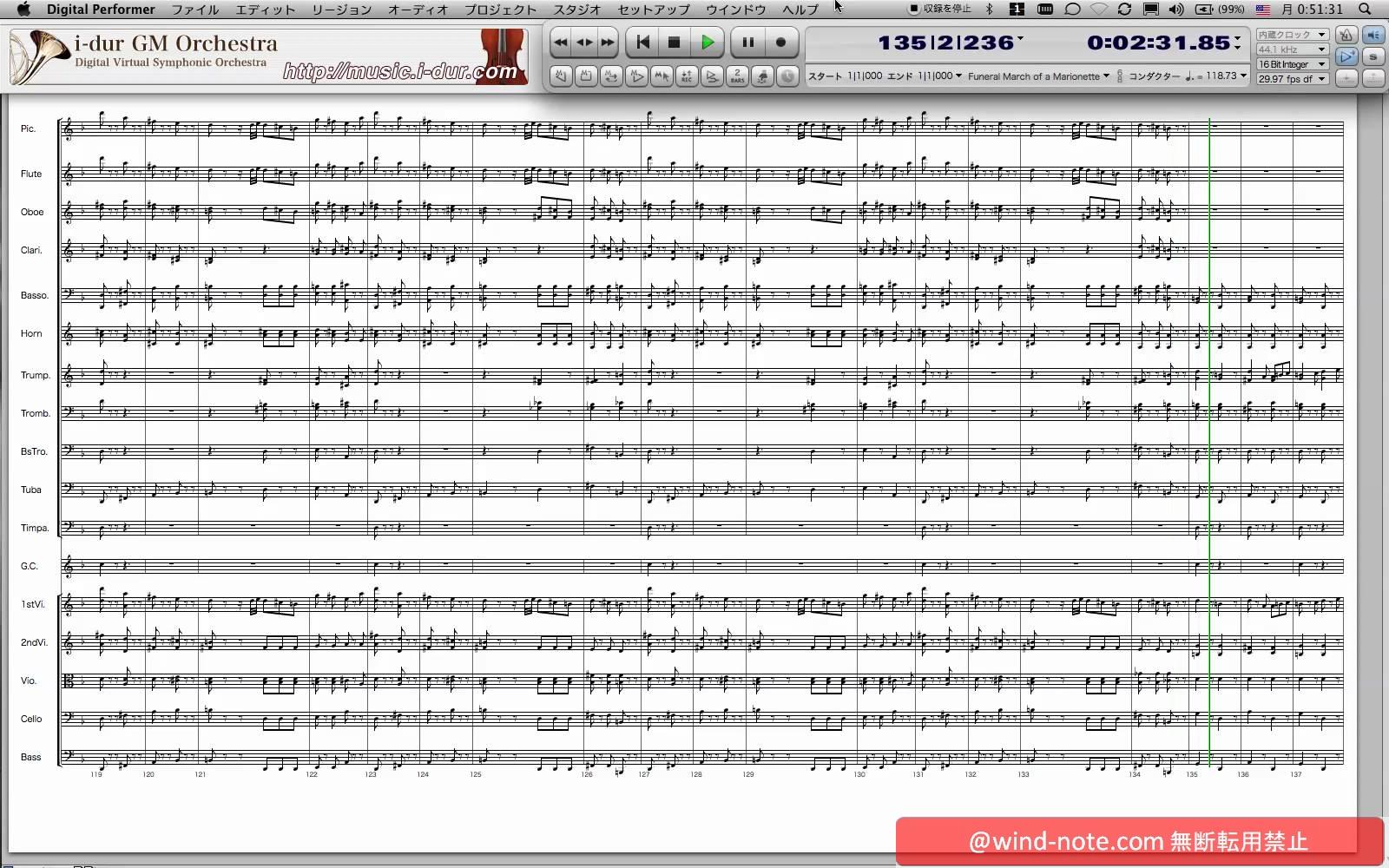Image resolution: width=1389 pixels, height=868 pixels.
Task: Open the ファイル menu
Action: [195, 10]
